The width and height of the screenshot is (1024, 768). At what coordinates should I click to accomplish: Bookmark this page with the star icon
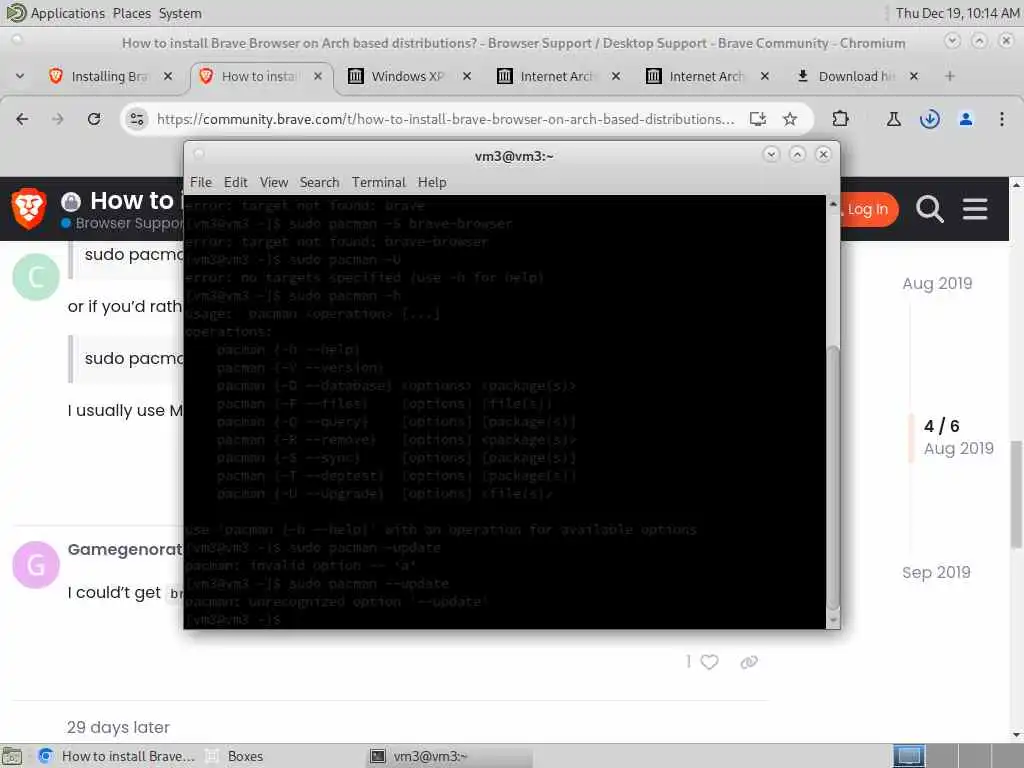(790, 119)
